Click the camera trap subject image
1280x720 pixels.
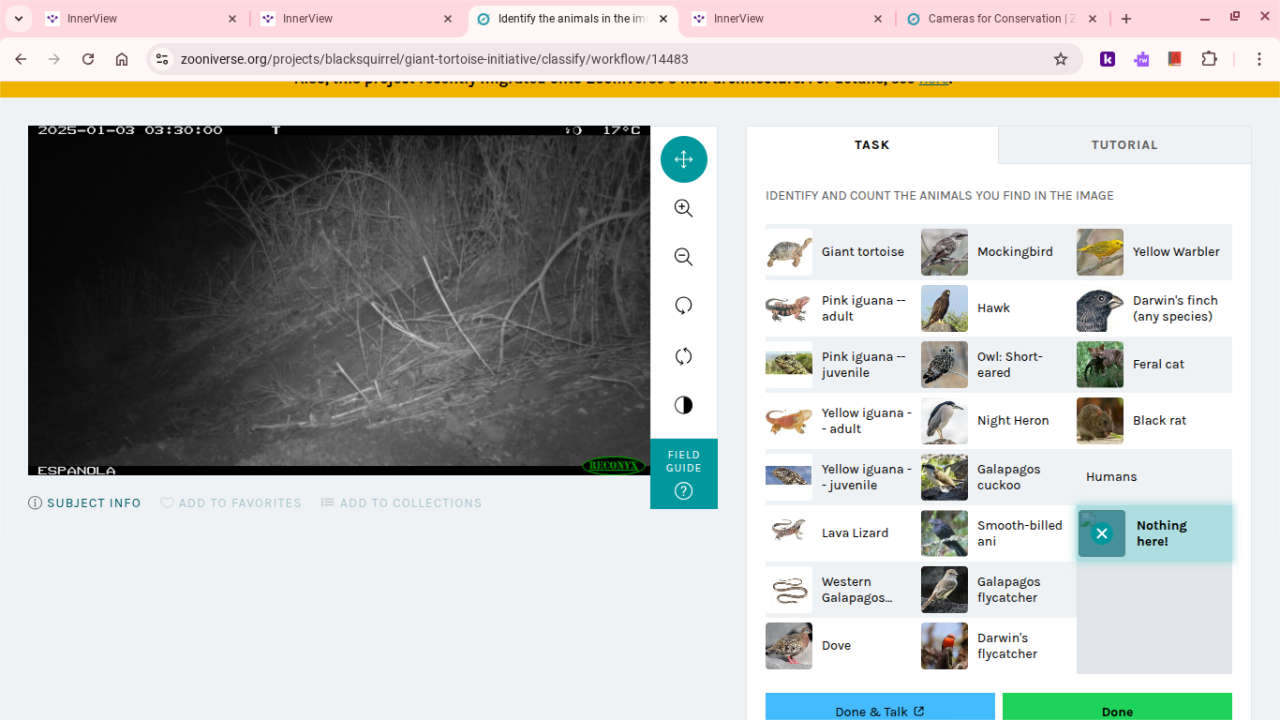(x=339, y=300)
